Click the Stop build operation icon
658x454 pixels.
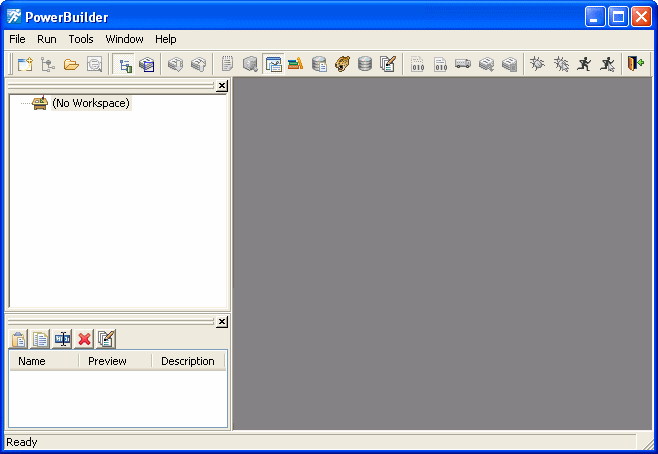point(509,64)
